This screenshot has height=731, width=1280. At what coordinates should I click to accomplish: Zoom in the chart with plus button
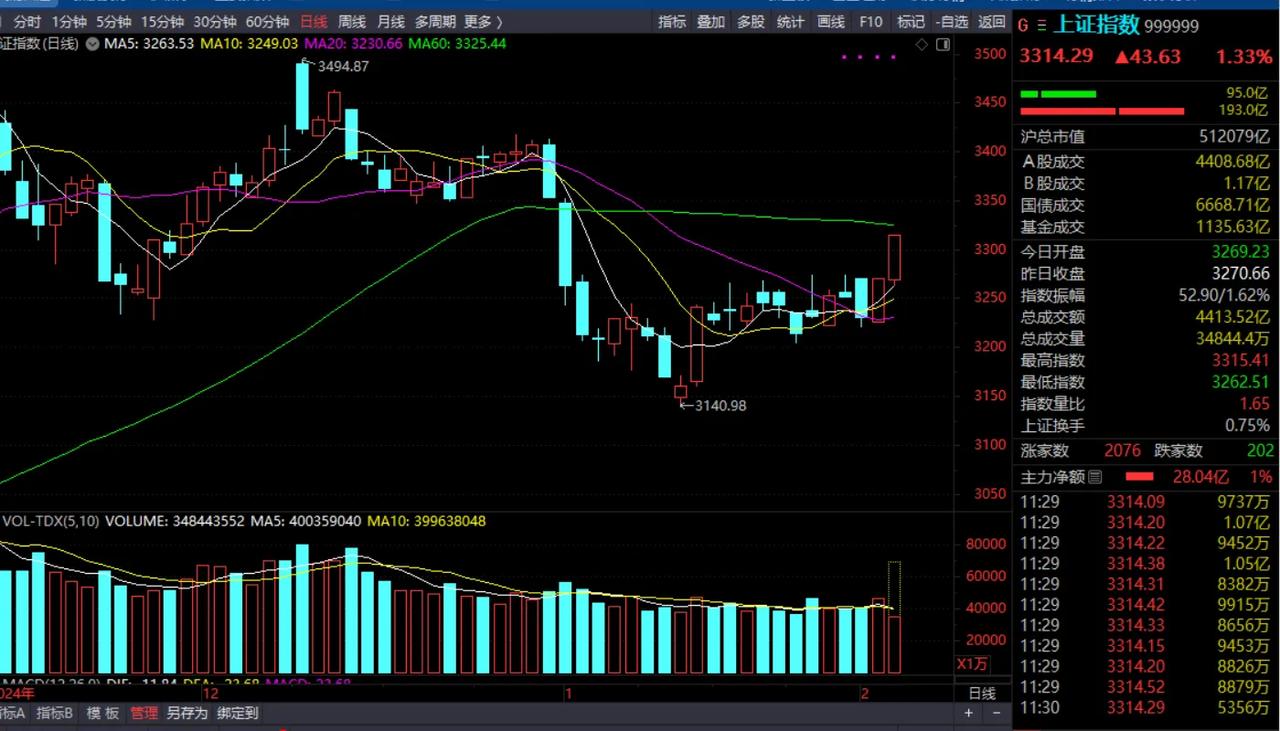(x=968, y=713)
